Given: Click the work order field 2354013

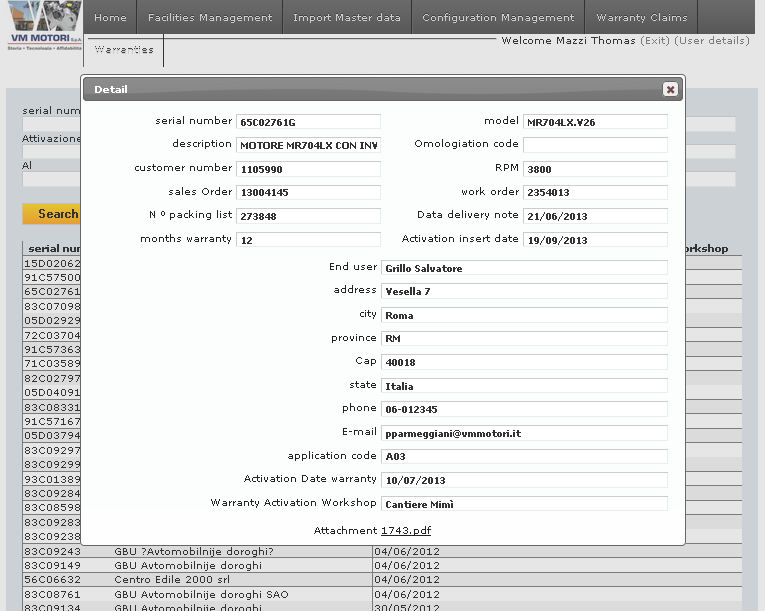Looking at the screenshot, I should point(595,192).
